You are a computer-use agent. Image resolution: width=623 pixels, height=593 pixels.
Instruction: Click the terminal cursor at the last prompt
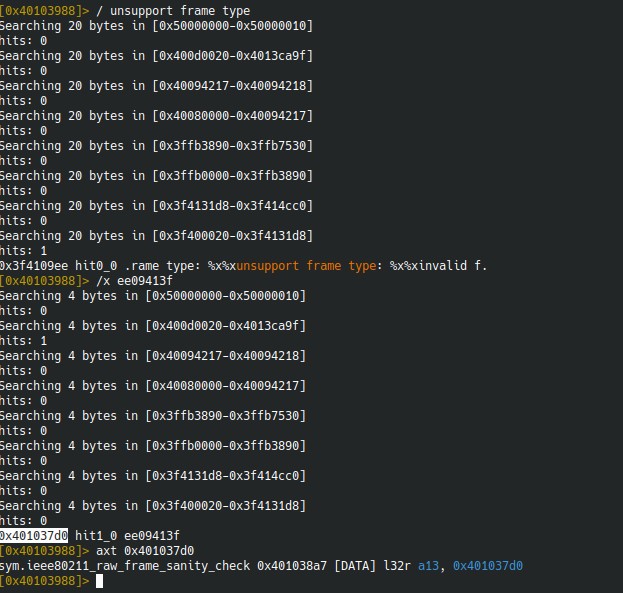tap(100, 581)
